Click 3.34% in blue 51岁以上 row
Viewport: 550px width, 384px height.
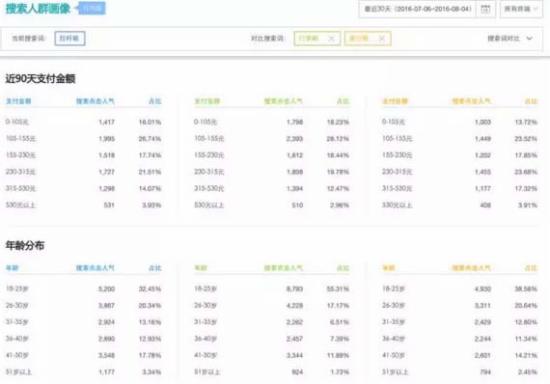[x=152, y=372]
